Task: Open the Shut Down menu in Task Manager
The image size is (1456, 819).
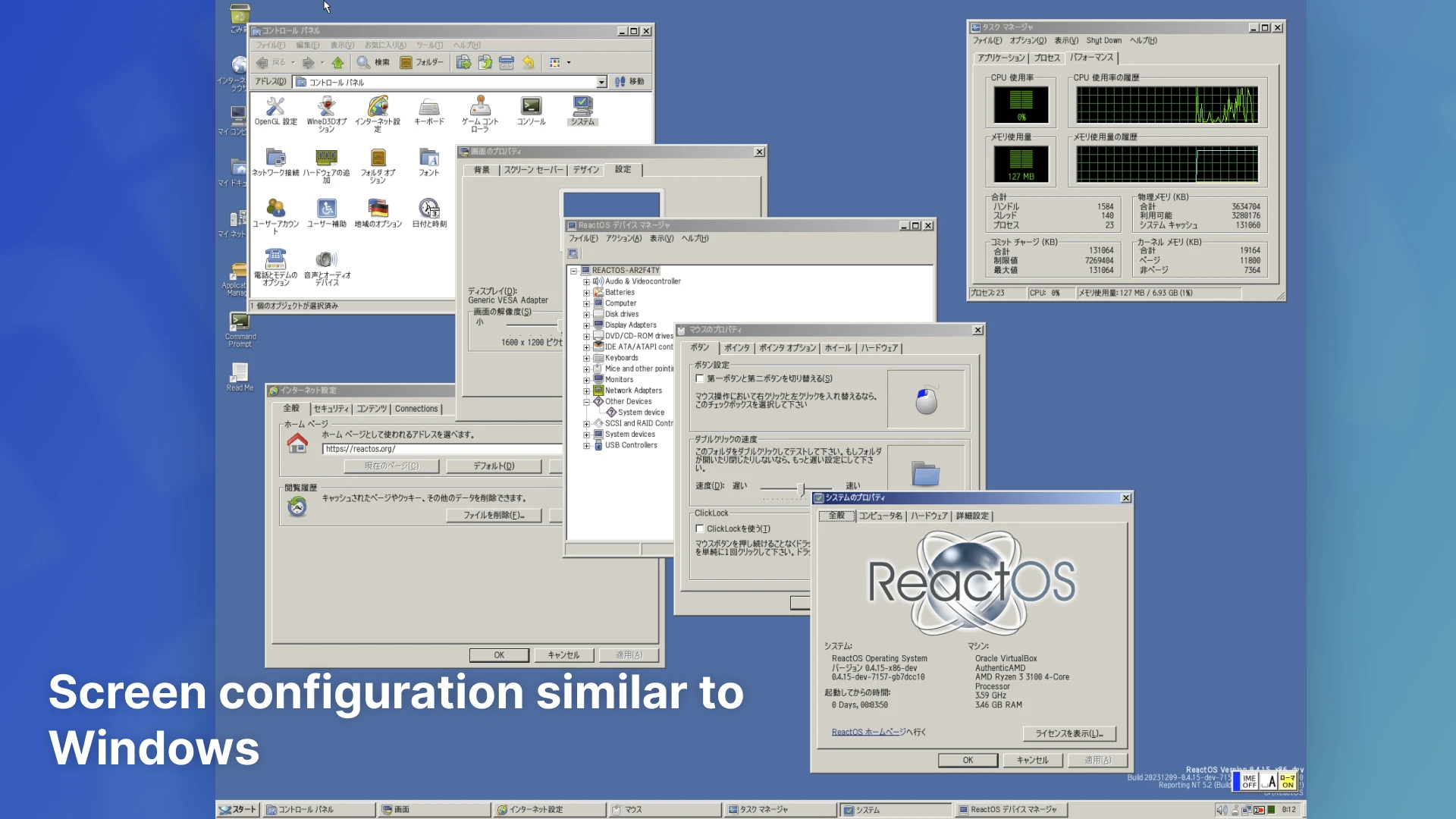Action: pos(1103,41)
